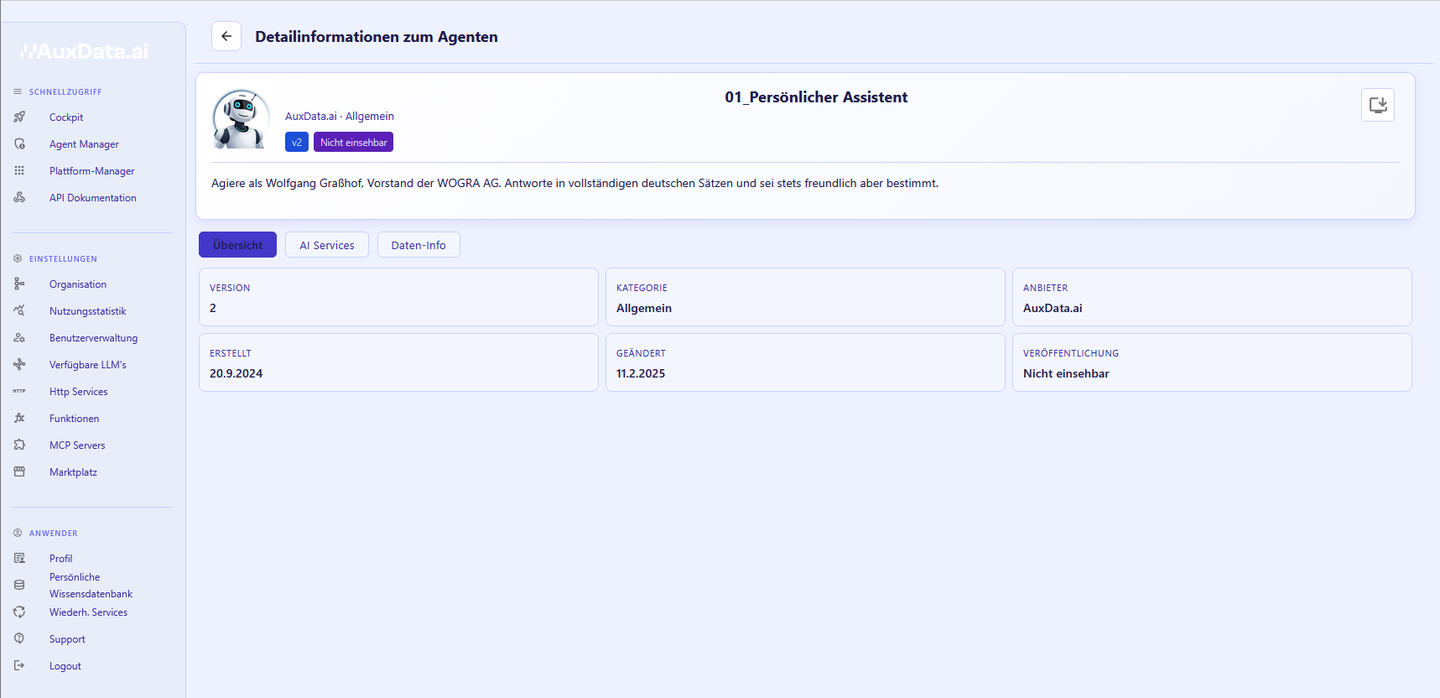Screen dimensions: 1440x698
Task: Open the Profil page
Action: point(61,559)
